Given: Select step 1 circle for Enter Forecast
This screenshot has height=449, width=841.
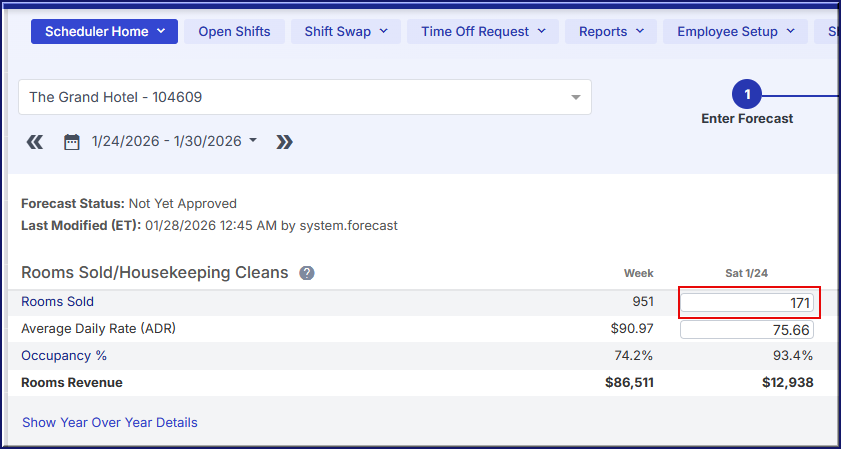Looking at the screenshot, I should 747,95.
